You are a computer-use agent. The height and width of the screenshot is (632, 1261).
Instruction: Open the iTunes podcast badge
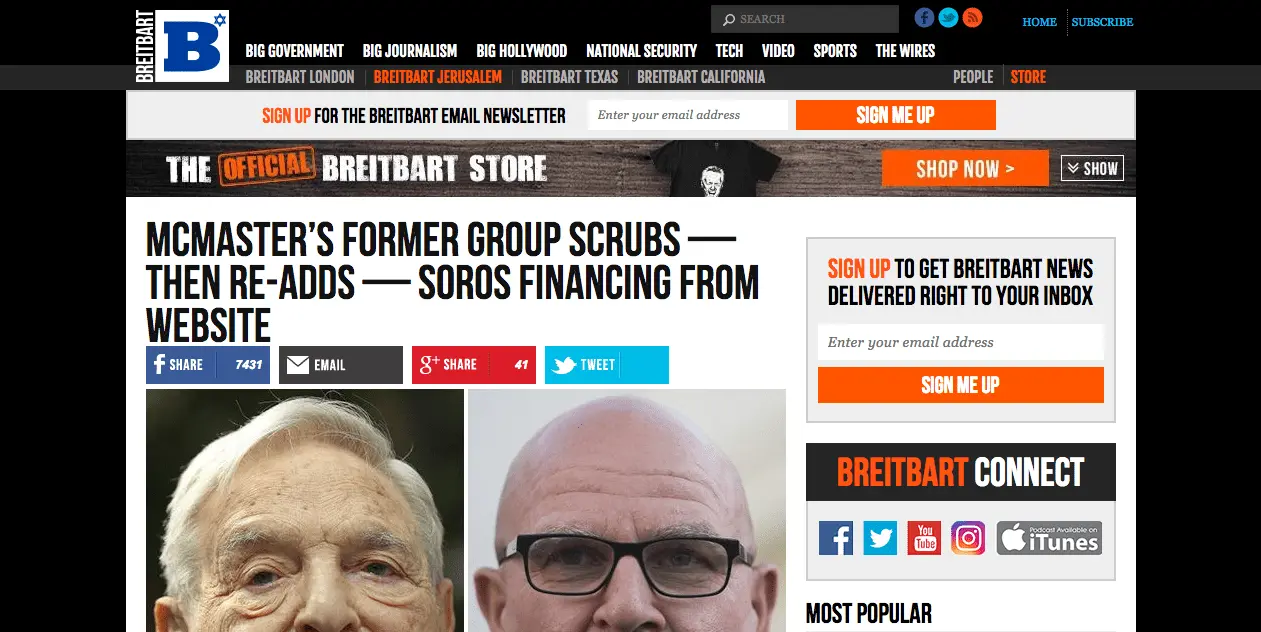coord(1049,538)
